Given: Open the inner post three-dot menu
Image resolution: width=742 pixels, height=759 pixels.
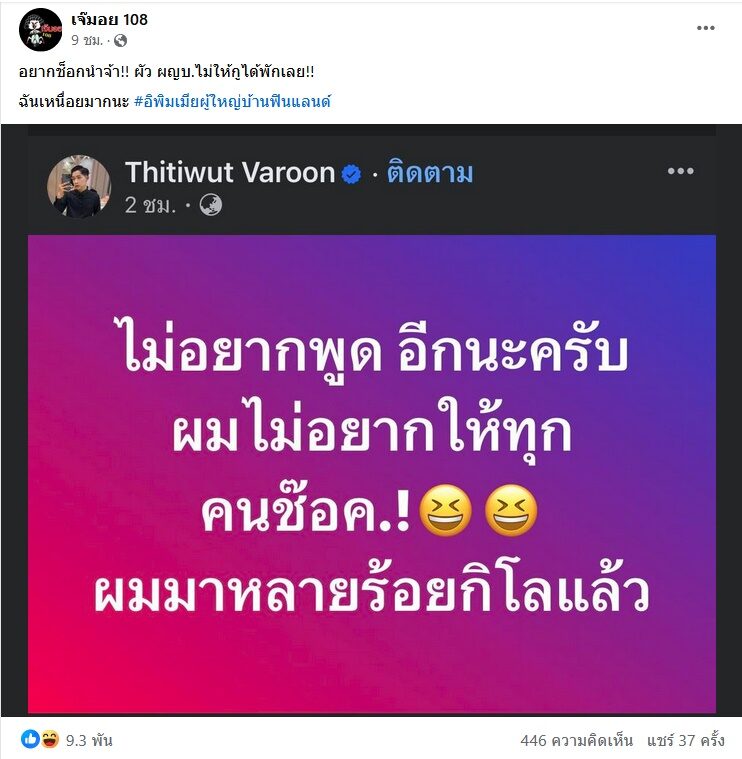Looking at the screenshot, I should (681, 171).
